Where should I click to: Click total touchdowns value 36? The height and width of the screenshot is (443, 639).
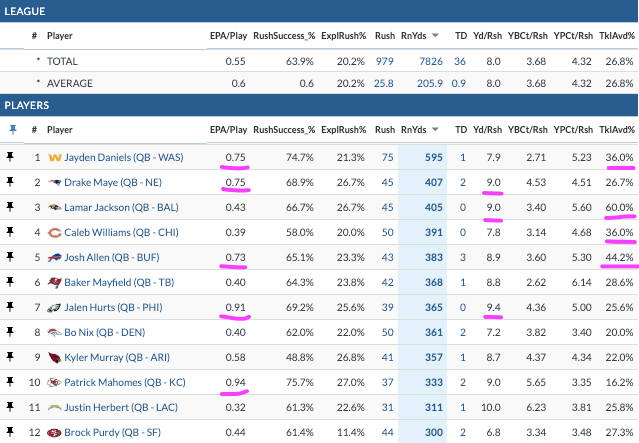click(460, 61)
